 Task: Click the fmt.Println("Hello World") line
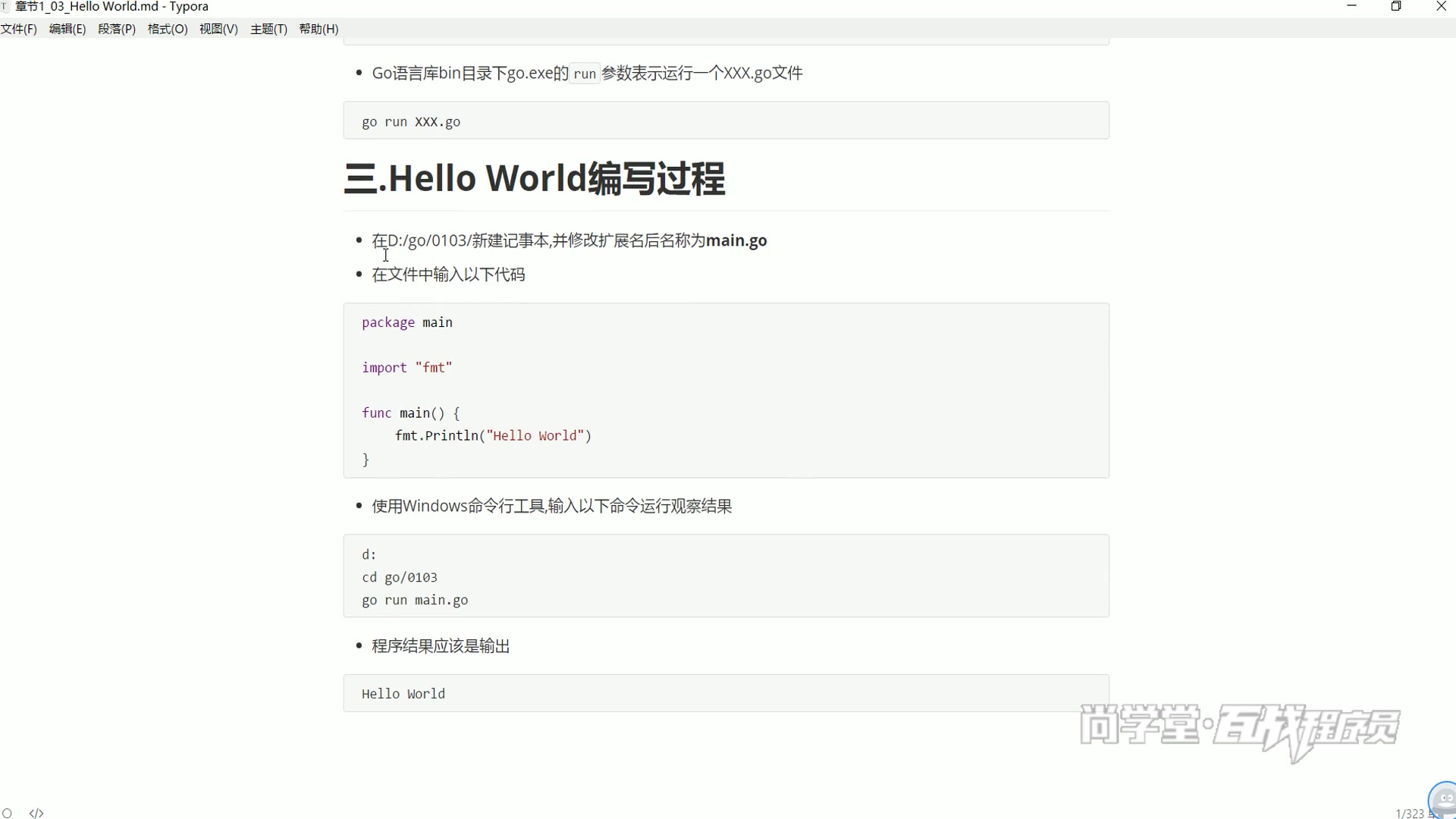(493, 436)
